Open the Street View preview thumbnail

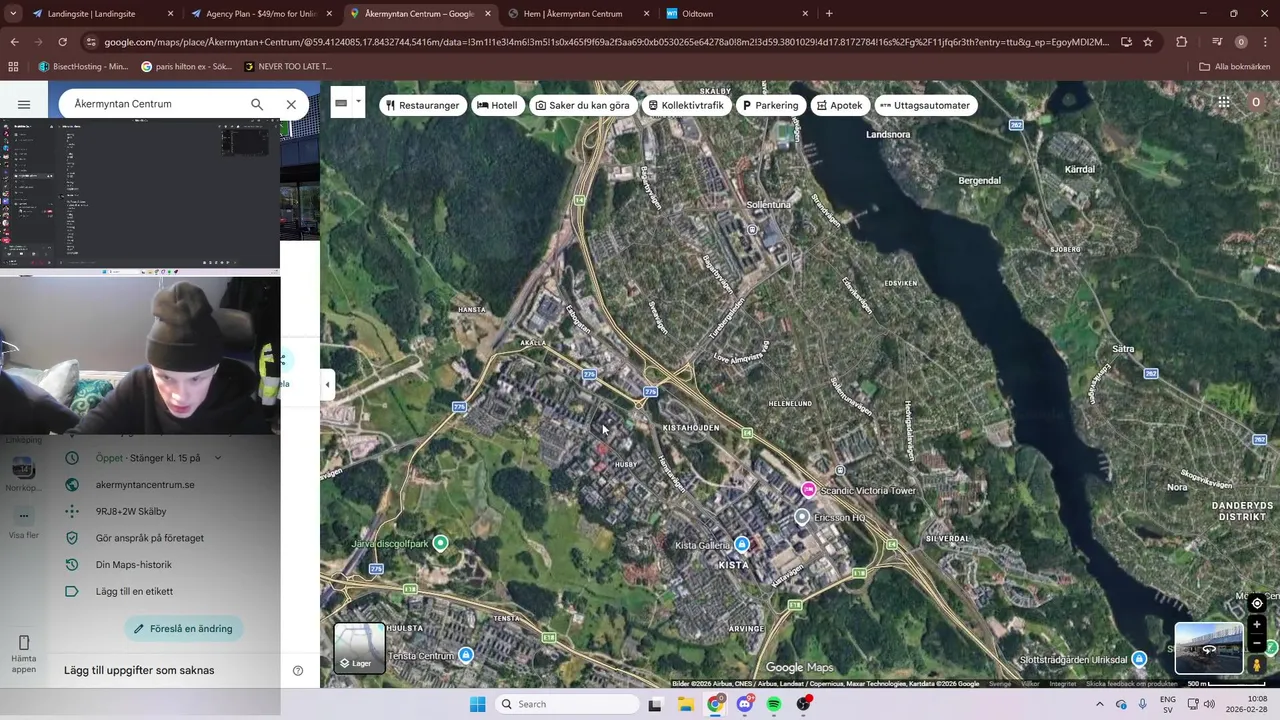[1209, 648]
